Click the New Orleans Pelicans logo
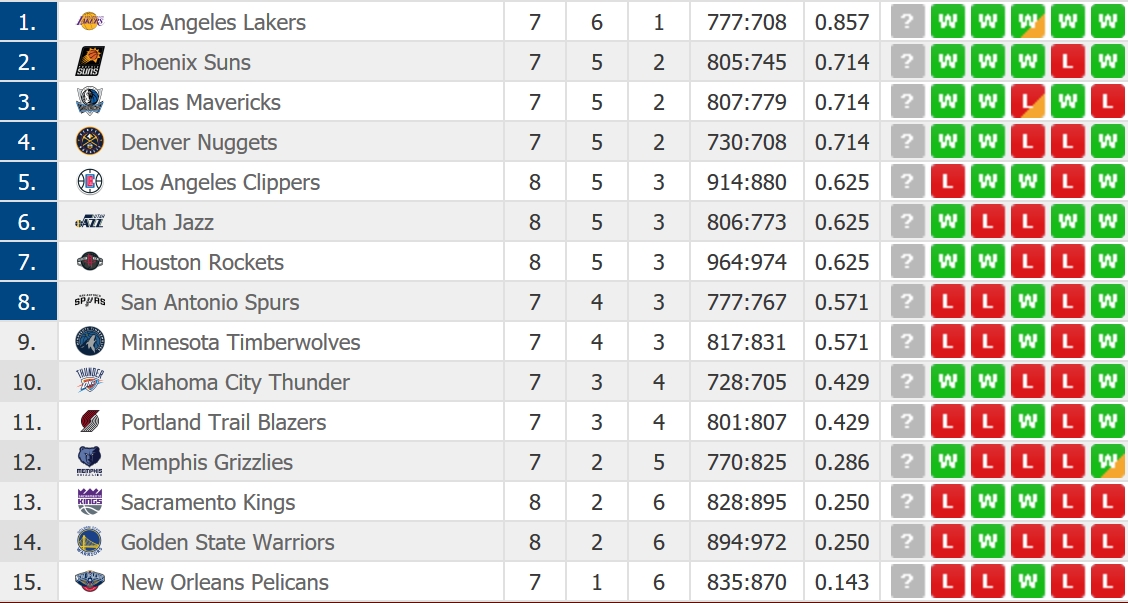The width and height of the screenshot is (1128, 603). click(x=89, y=582)
